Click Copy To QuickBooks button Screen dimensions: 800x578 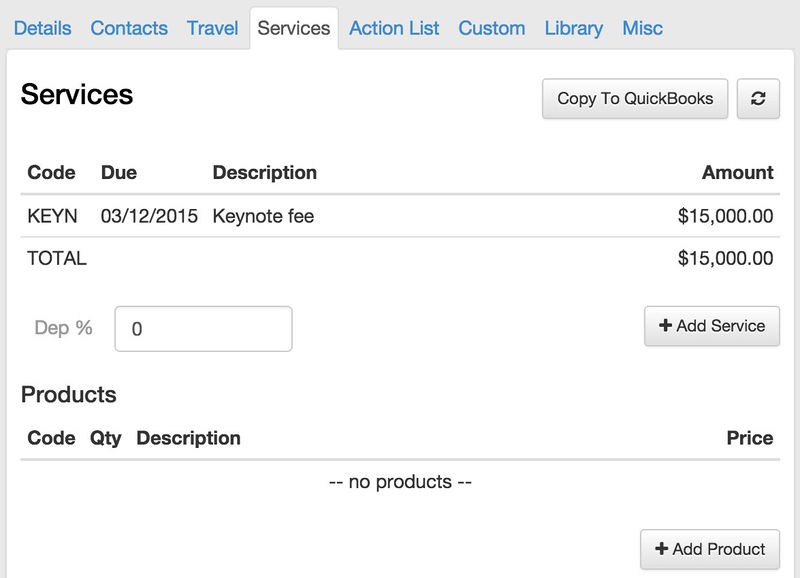click(x=635, y=98)
